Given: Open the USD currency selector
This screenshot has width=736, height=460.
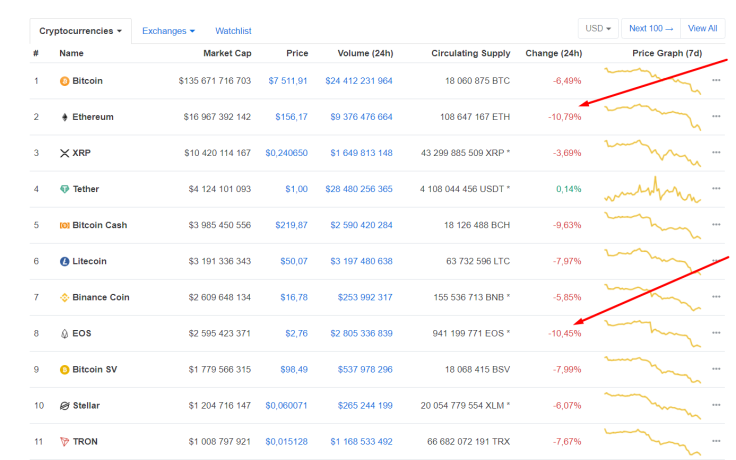Looking at the screenshot, I should pyautogui.click(x=598, y=29).
